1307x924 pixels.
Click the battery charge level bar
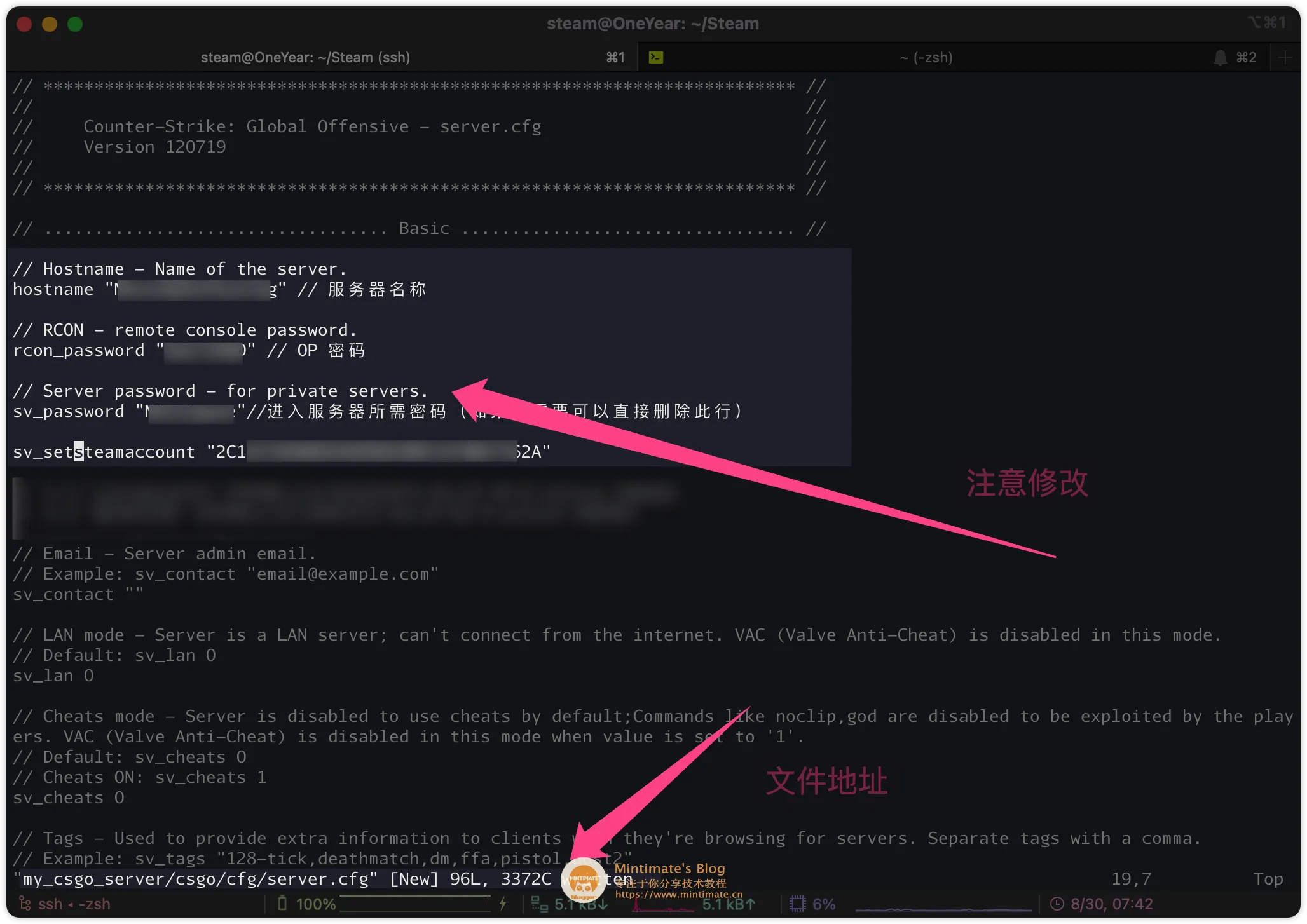pyautogui.click(x=414, y=904)
